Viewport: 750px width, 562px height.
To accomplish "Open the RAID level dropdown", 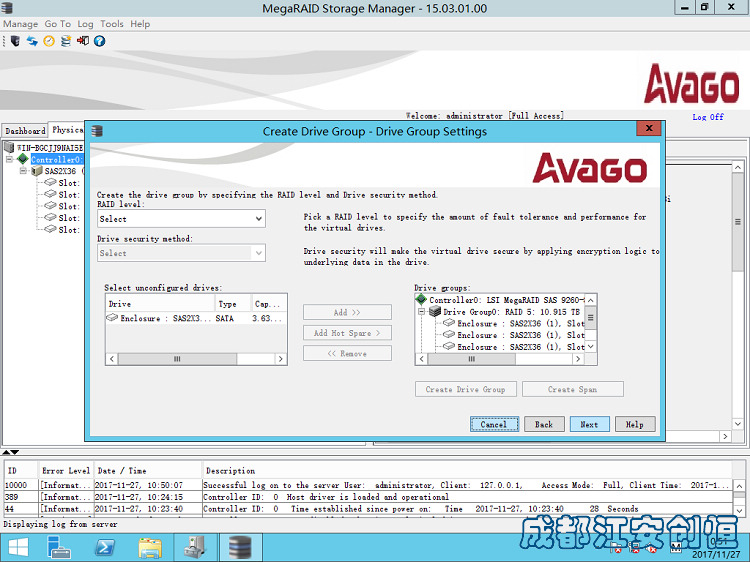I will [181, 219].
